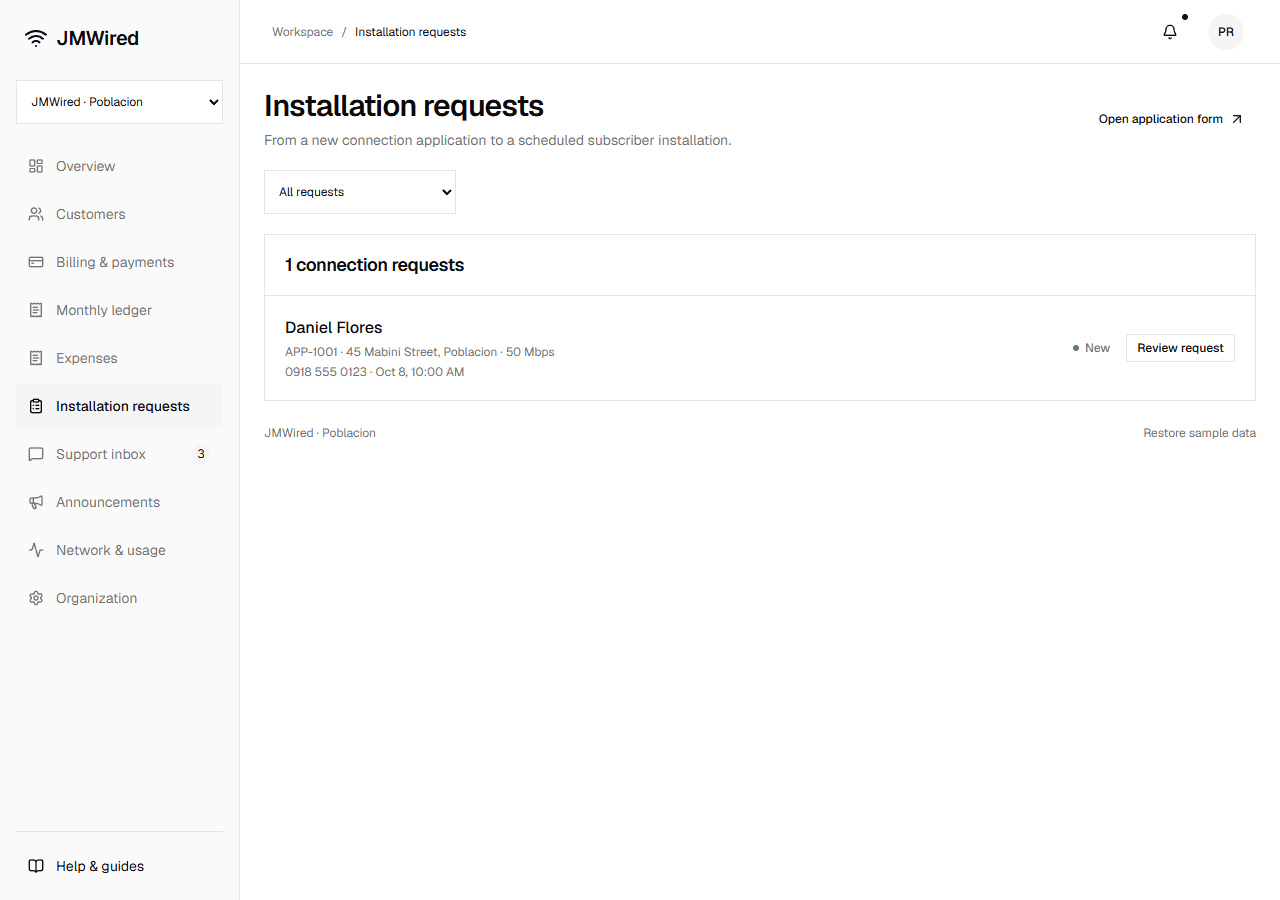The width and height of the screenshot is (1280, 900).
Task: Click the JMWired wifi logo icon
Action: pyautogui.click(x=36, y=38)
